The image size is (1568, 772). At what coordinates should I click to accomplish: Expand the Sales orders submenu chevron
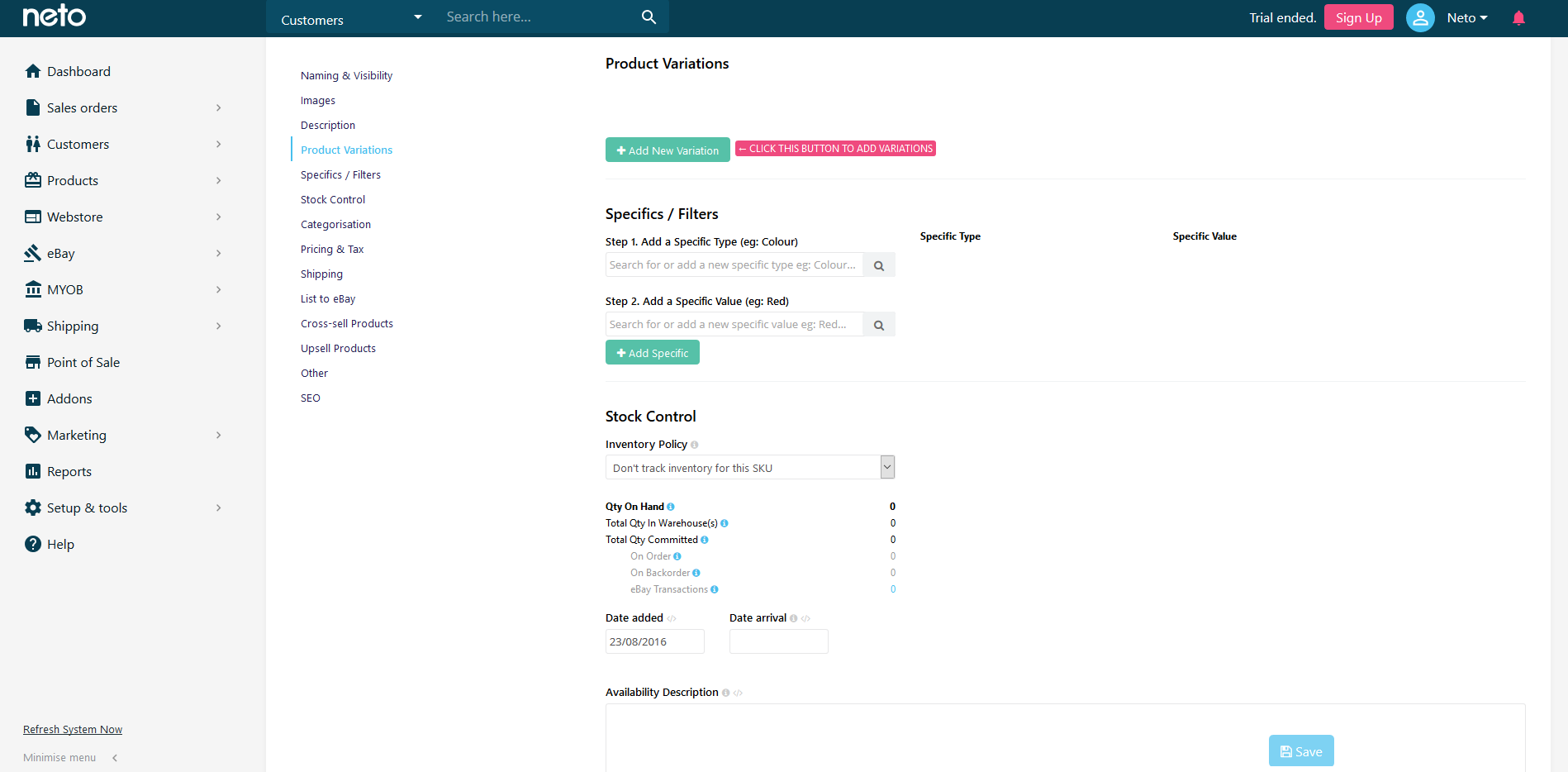(219, 107)
